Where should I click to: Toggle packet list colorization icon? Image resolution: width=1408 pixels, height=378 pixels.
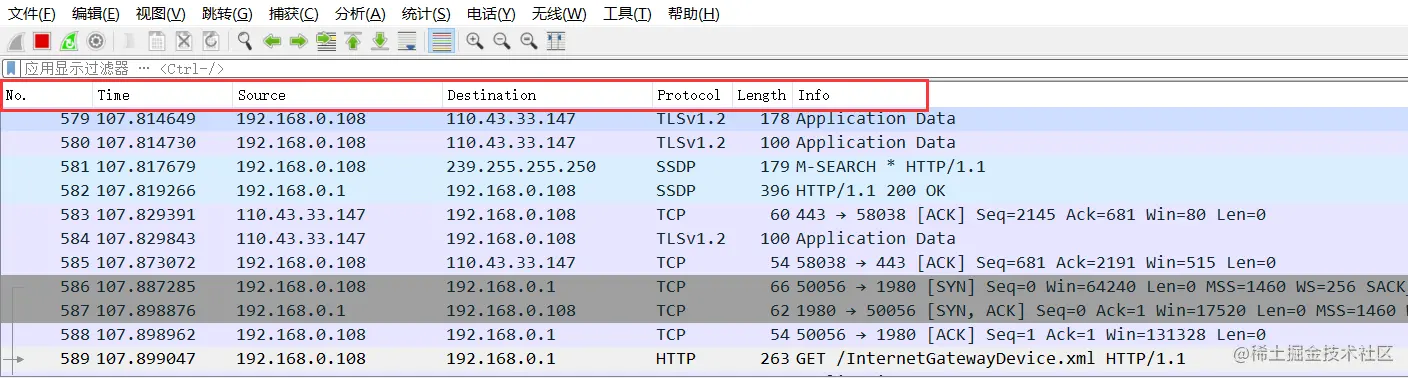(441, 41)
